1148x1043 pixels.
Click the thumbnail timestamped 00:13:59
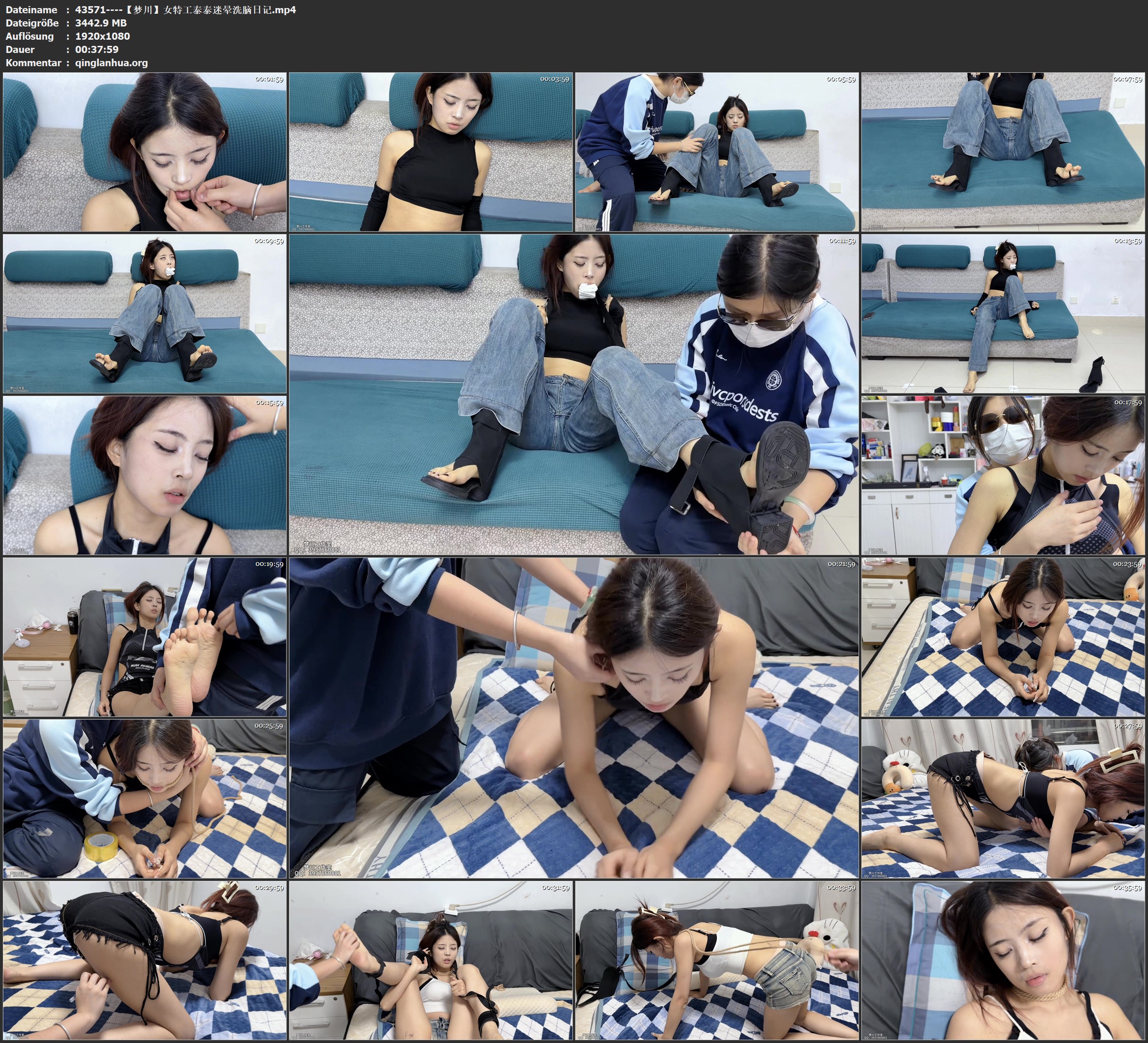coord(1003,313)
